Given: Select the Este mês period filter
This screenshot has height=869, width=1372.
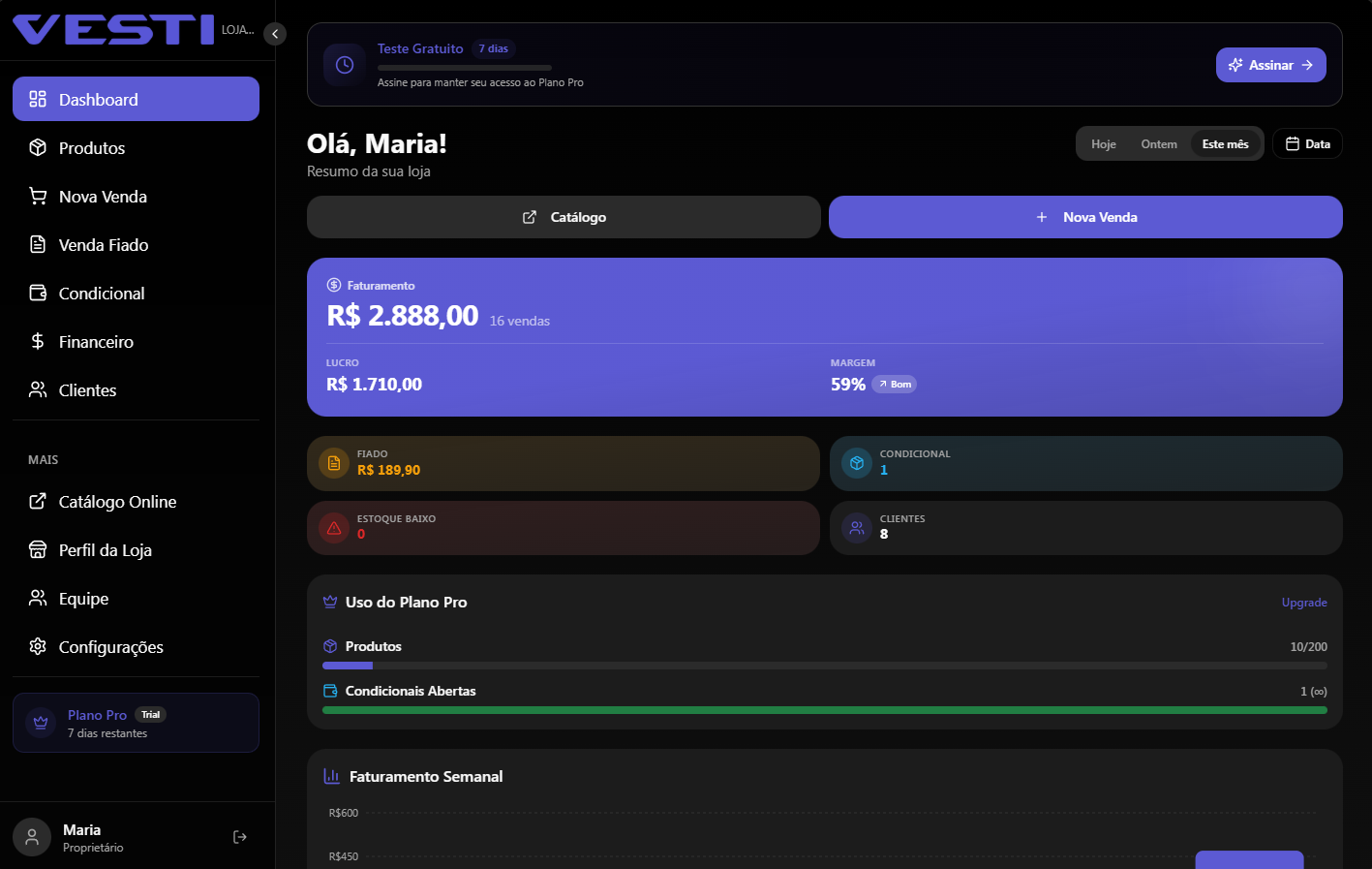Looking at the screenshot, I should tap(1225, 144).
